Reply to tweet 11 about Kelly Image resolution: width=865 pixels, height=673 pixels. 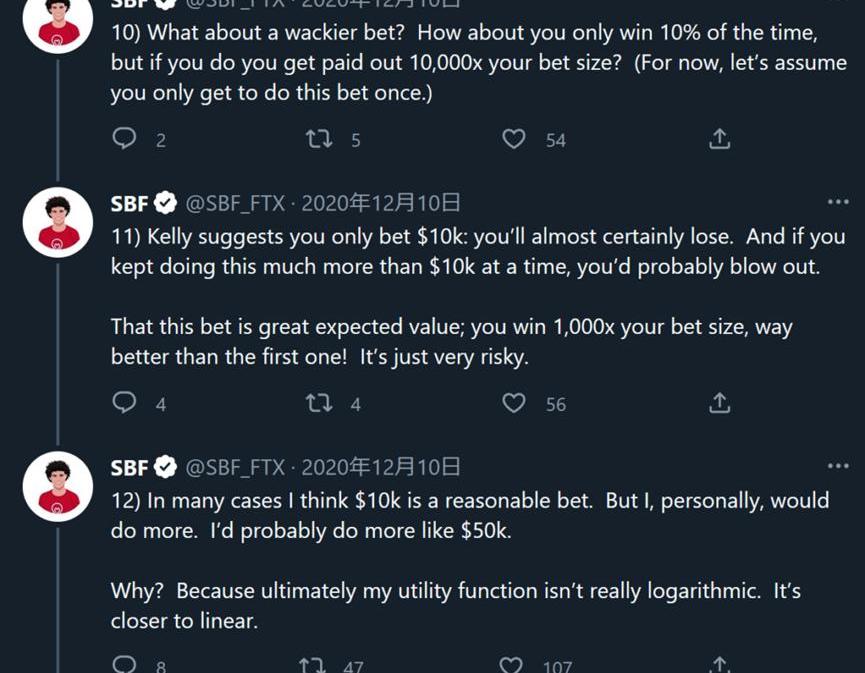[124, 403]
